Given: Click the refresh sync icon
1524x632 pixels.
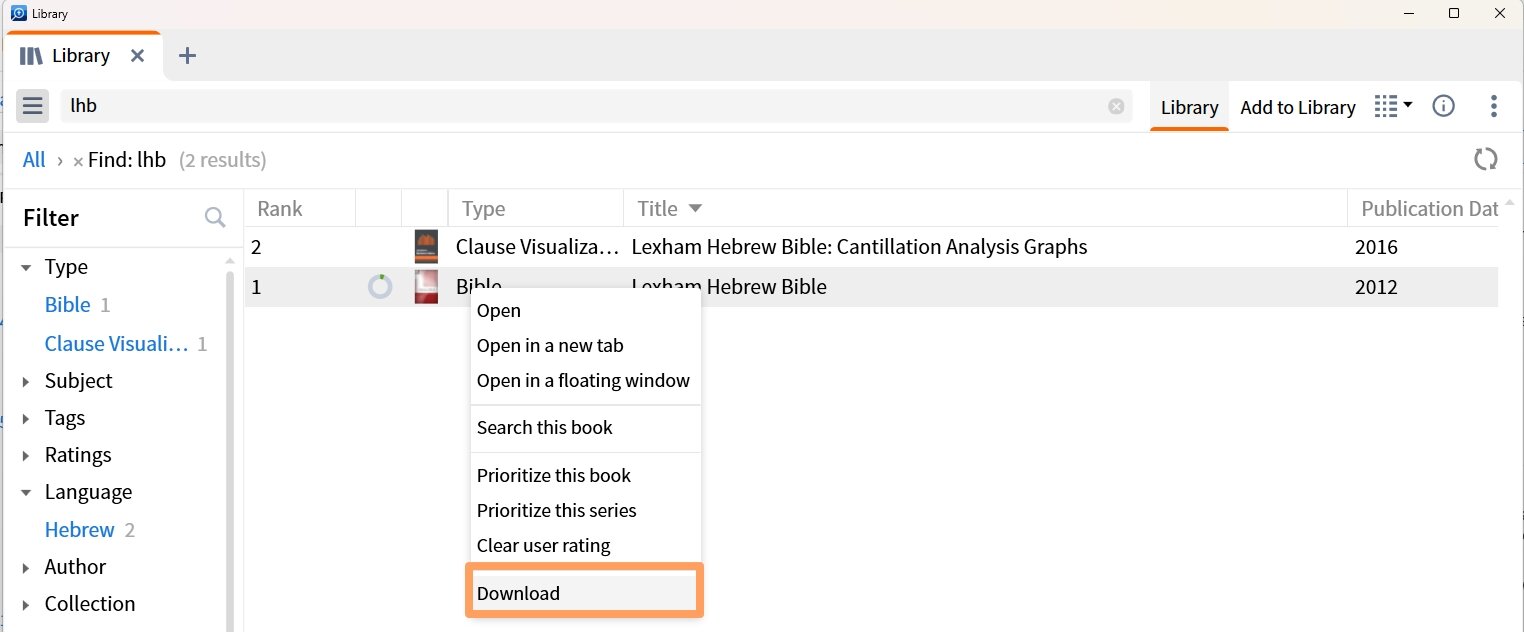Looking at the screenshot, I should pos(1486,159).
